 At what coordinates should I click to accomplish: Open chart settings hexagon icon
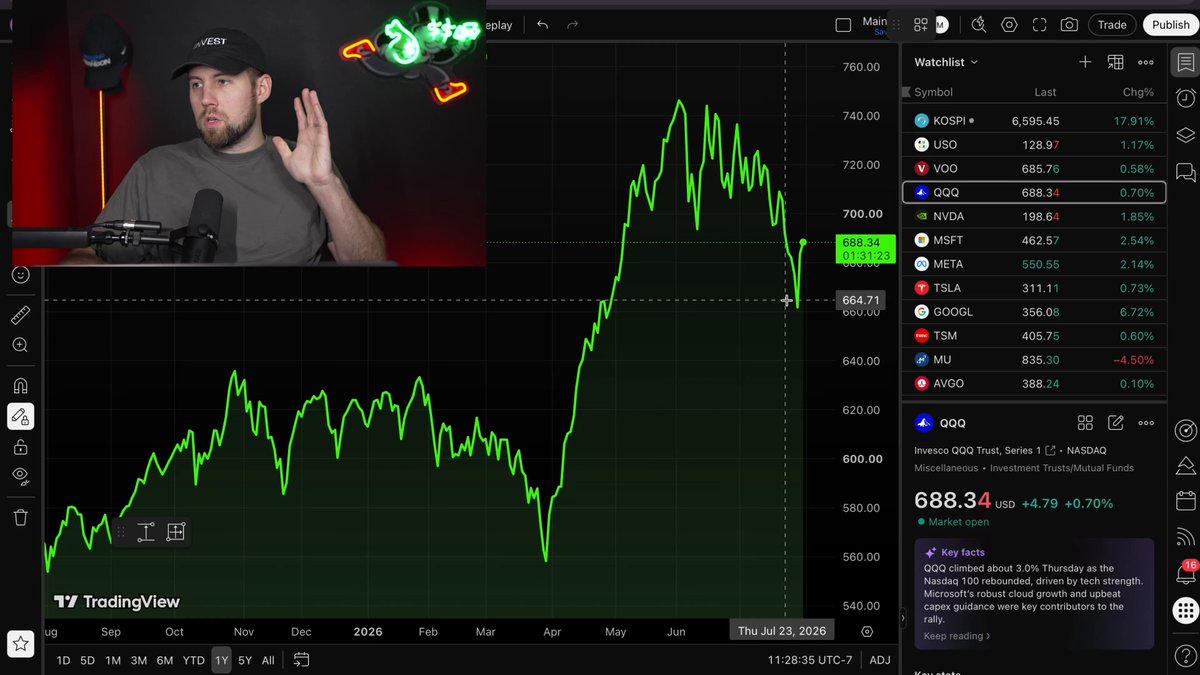pos(1009,25)
